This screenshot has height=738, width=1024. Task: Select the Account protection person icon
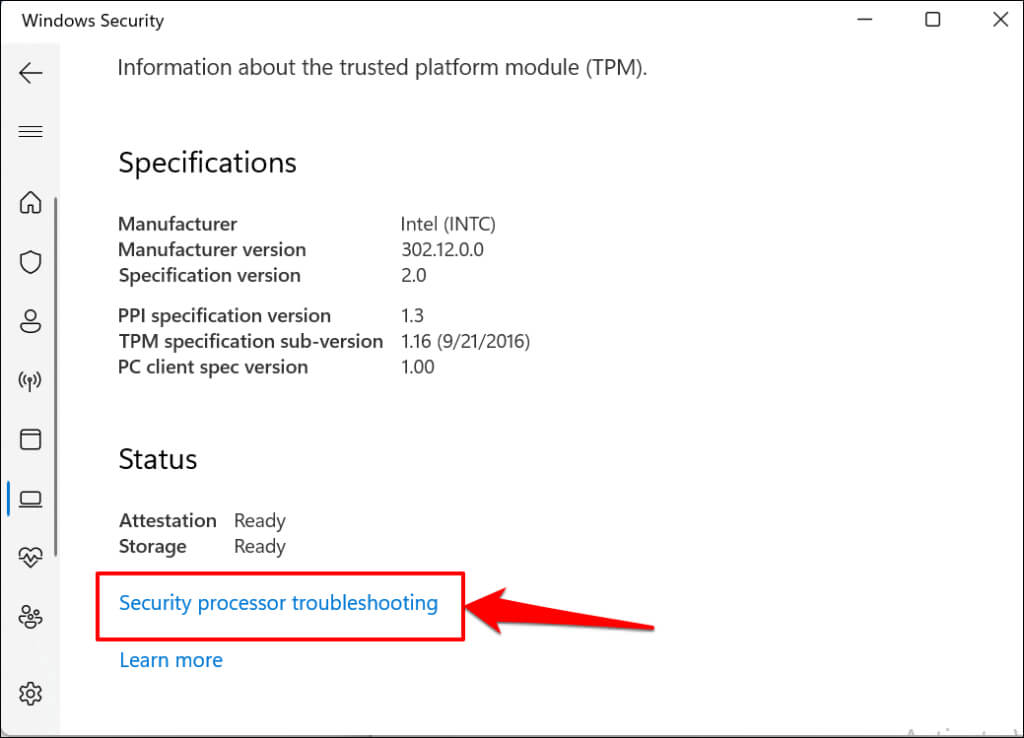(31, 321)
